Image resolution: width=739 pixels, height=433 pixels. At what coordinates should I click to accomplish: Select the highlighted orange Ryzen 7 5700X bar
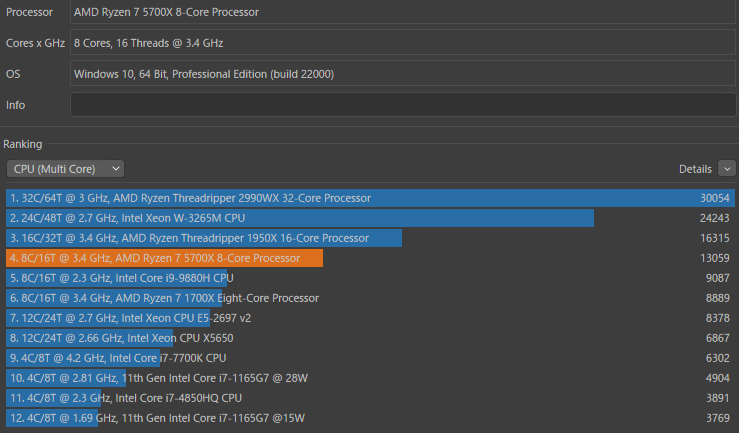[x=165, y=258]
